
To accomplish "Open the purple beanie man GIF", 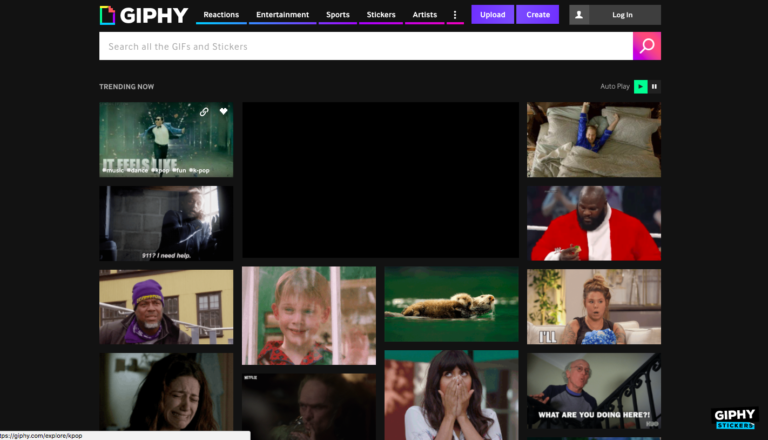I will (166, 307).
